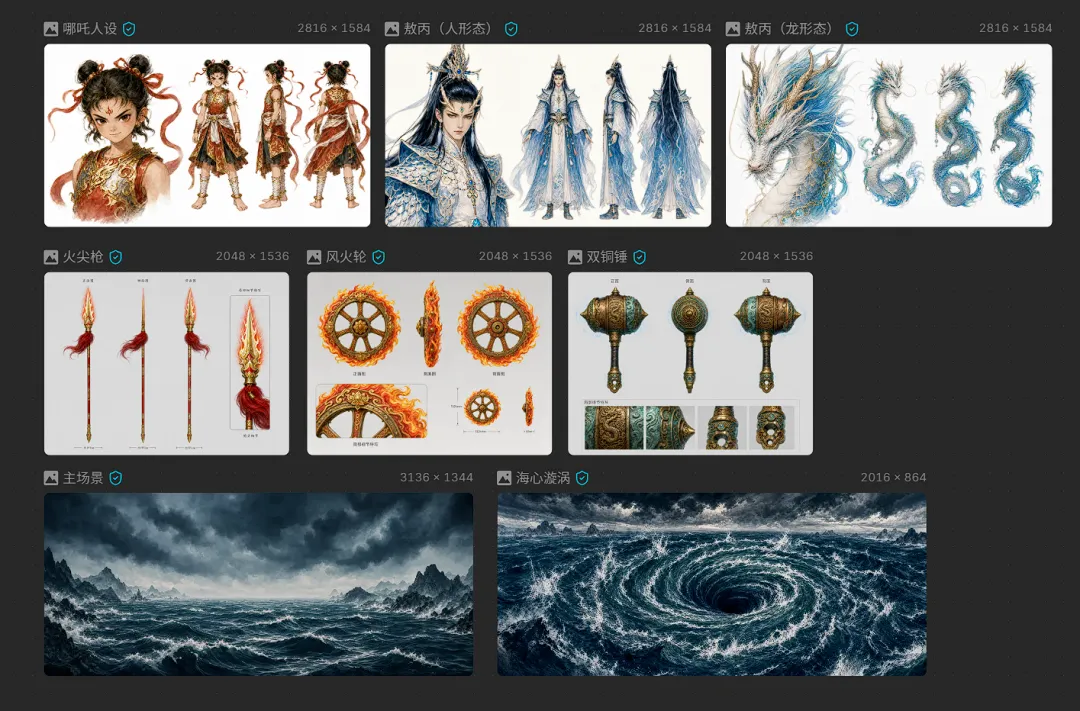Click the 2016 × 864 dimension label
This screenshot has height=711, width=1080.
click(x=893, y=477)
